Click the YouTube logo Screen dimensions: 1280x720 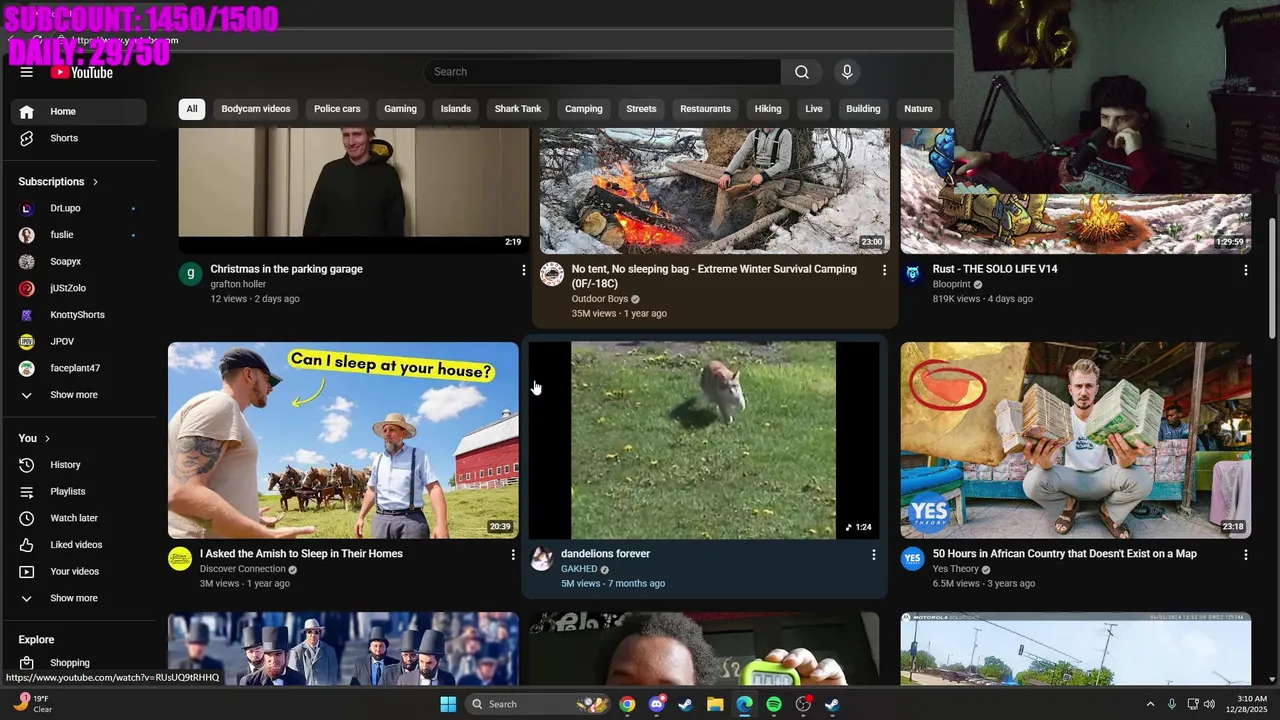(82, 72)
